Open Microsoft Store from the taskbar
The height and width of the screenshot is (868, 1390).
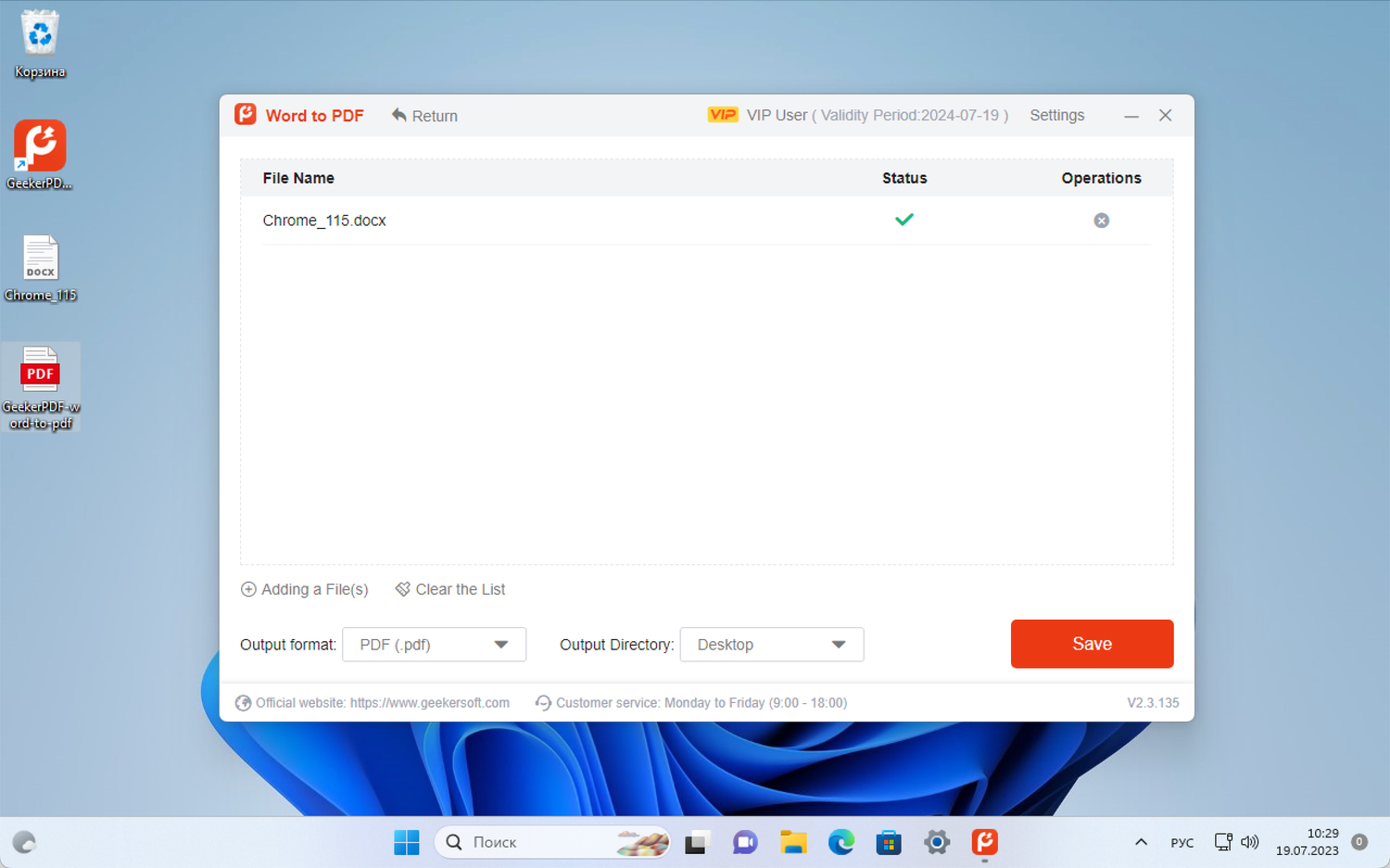(x=890, y=842)
